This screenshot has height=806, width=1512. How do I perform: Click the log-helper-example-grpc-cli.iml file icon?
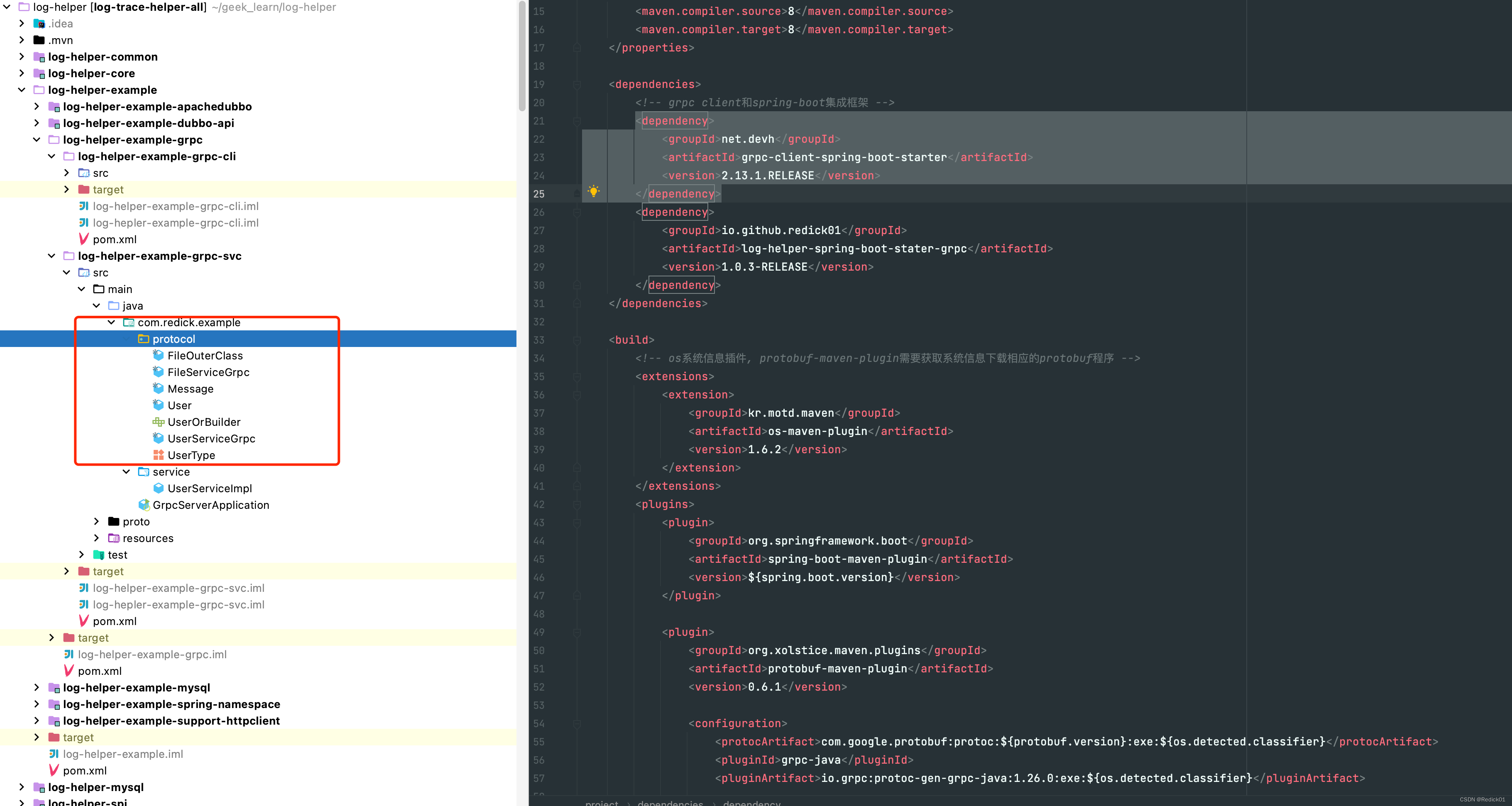click(x=84, y=207)
